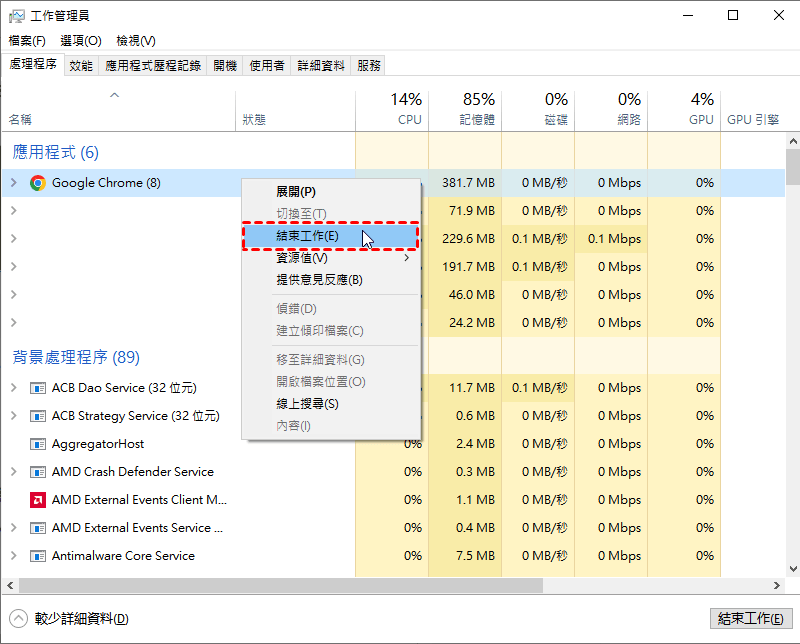Expand the ACB Dao Service entry
The width and height of the screenshot is (800, 644).
click(13, 388)
